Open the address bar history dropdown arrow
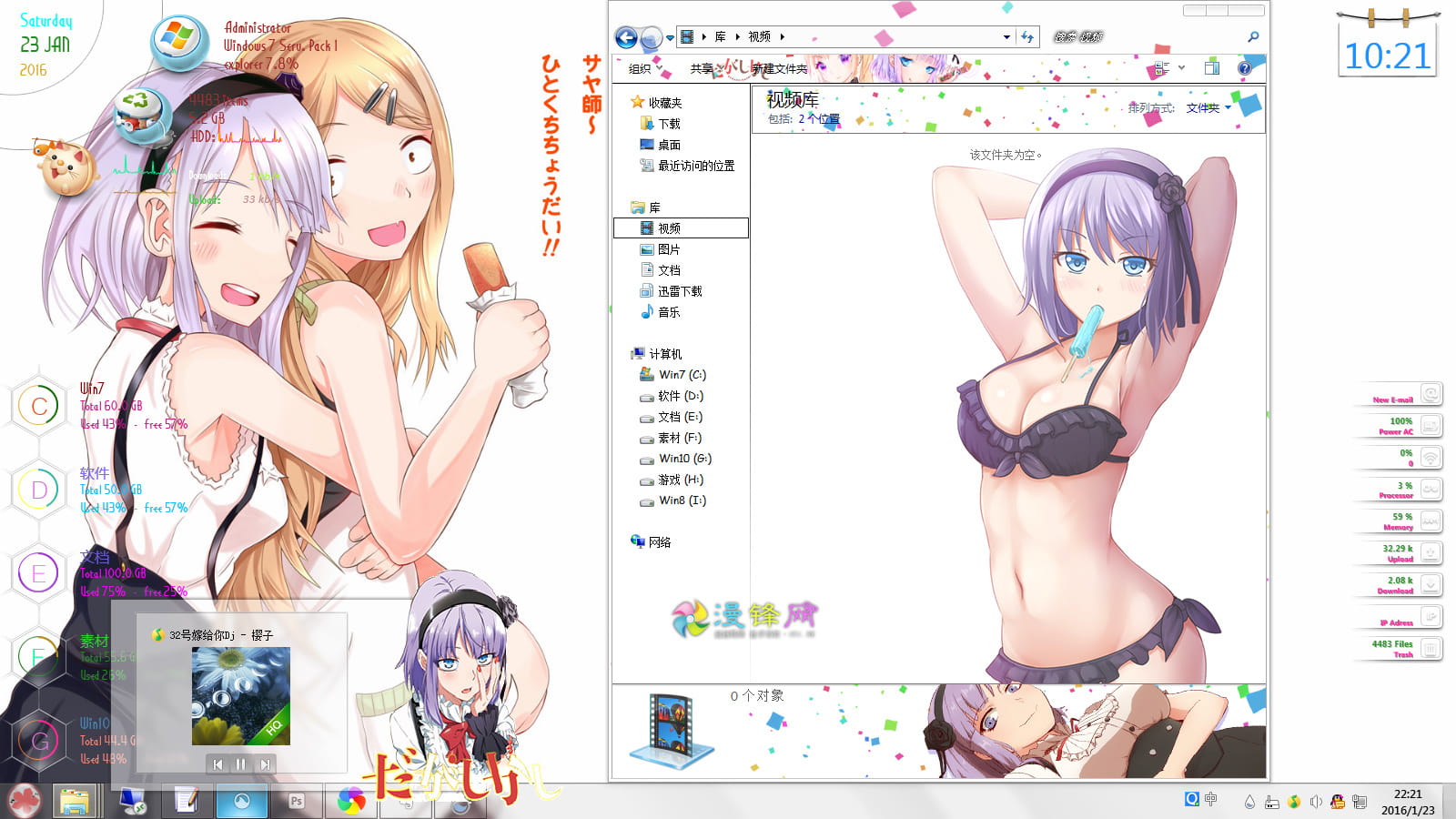Image resolution: width=1456 pixels, height=819 pixels. (1006, 36)
